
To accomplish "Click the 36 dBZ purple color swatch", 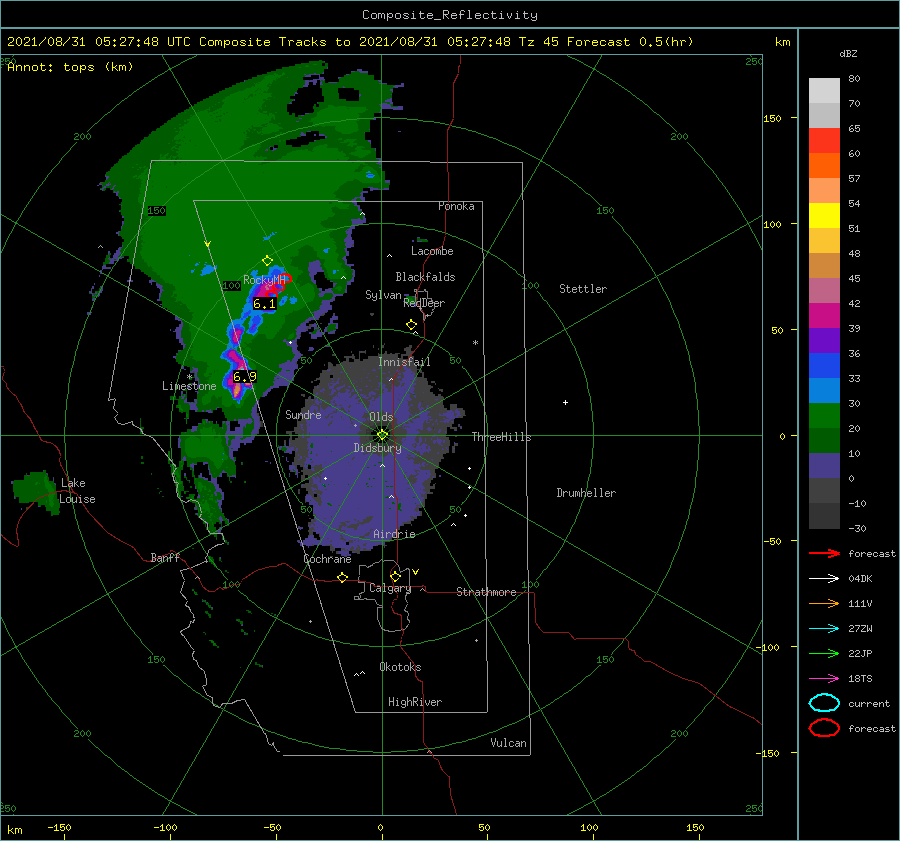I will tap(824, 340).
